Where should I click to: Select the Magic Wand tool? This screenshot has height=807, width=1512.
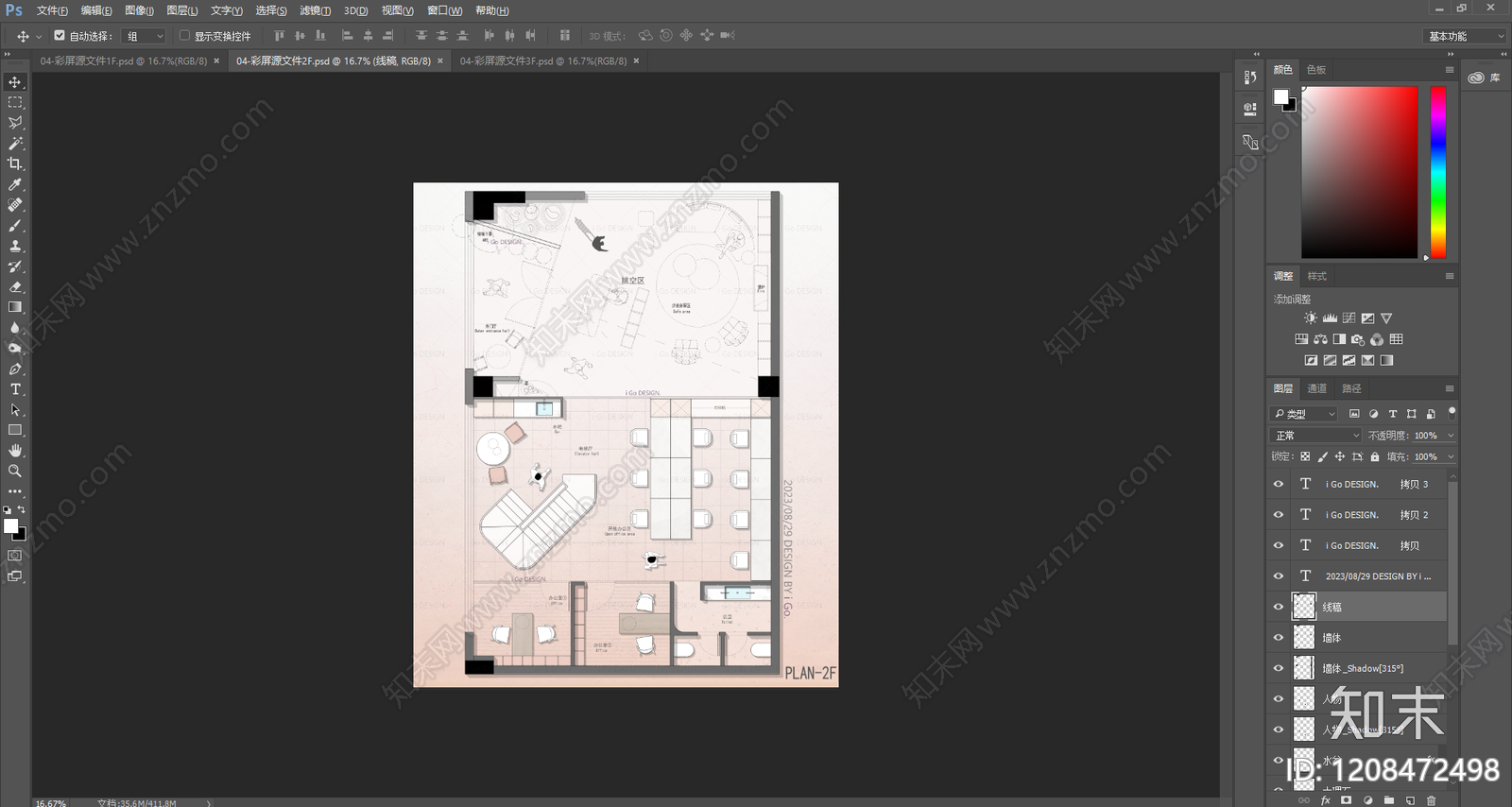15,144
